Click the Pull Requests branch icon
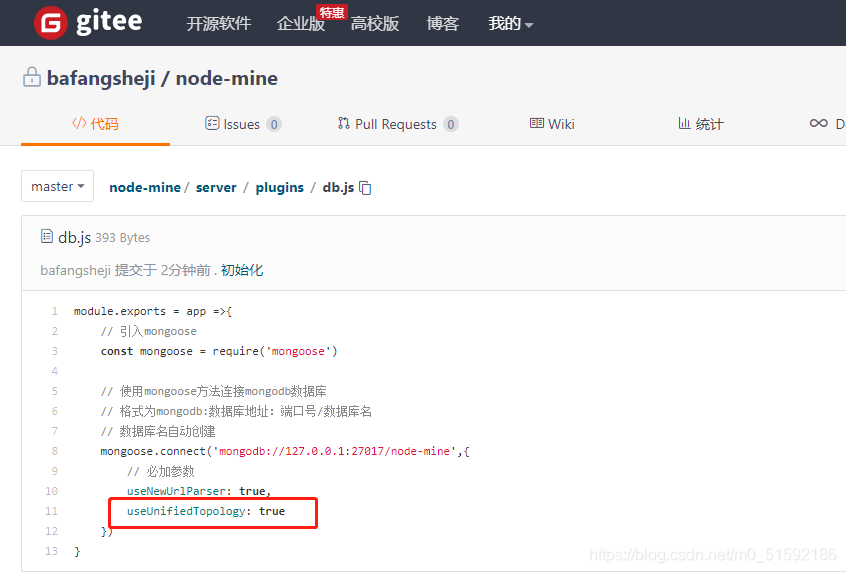Viewport: 846px width, 573px height. point(344,123)
